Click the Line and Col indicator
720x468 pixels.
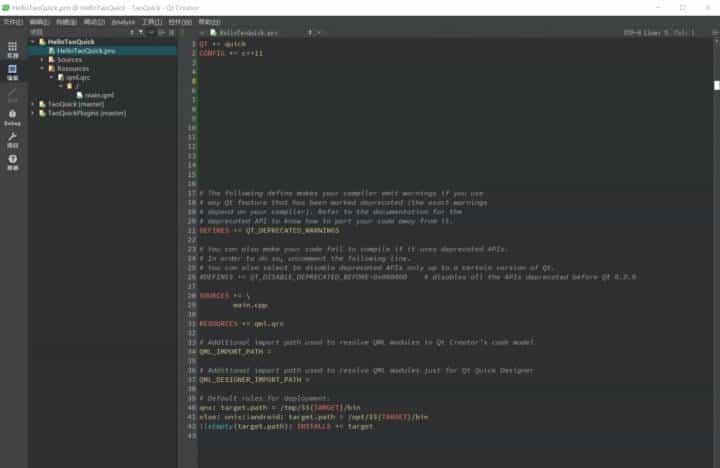[669, 33]
